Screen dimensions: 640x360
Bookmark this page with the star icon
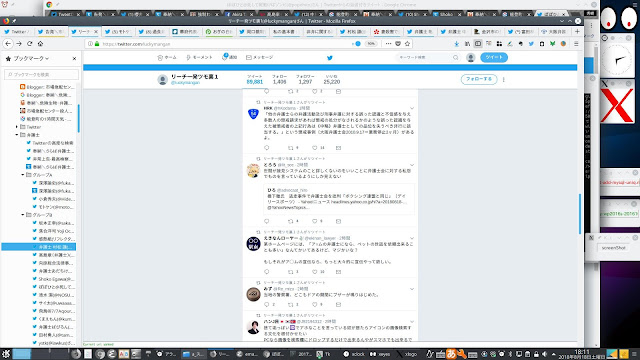click(x=407, y=44)
